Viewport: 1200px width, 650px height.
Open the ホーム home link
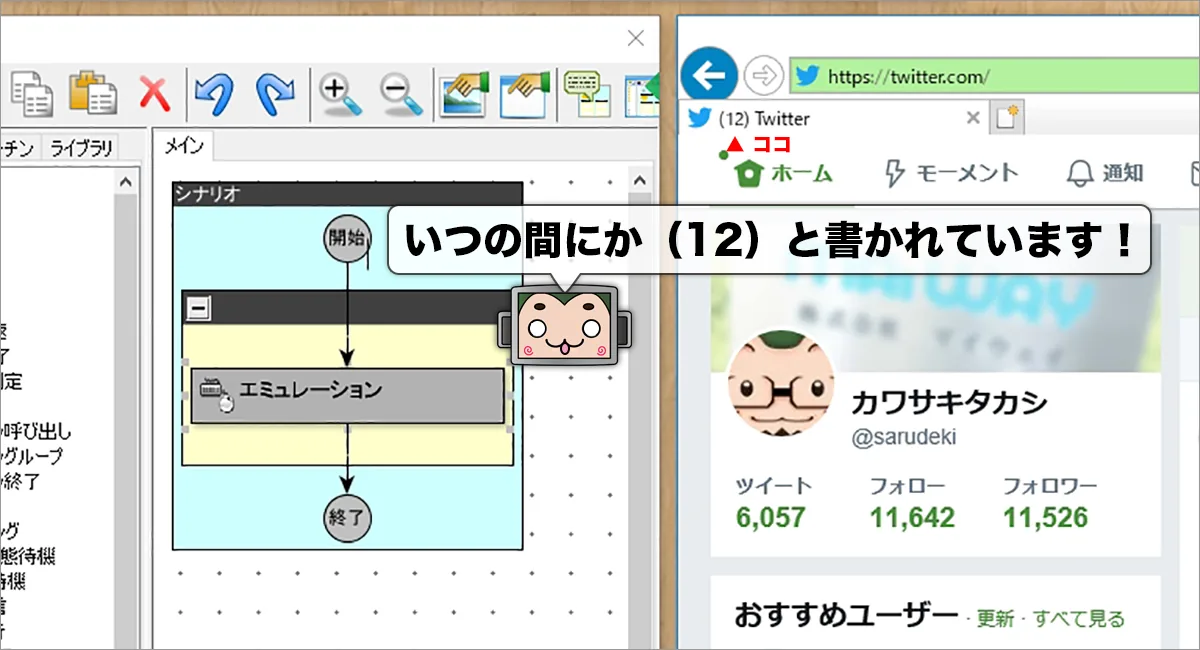784,174
